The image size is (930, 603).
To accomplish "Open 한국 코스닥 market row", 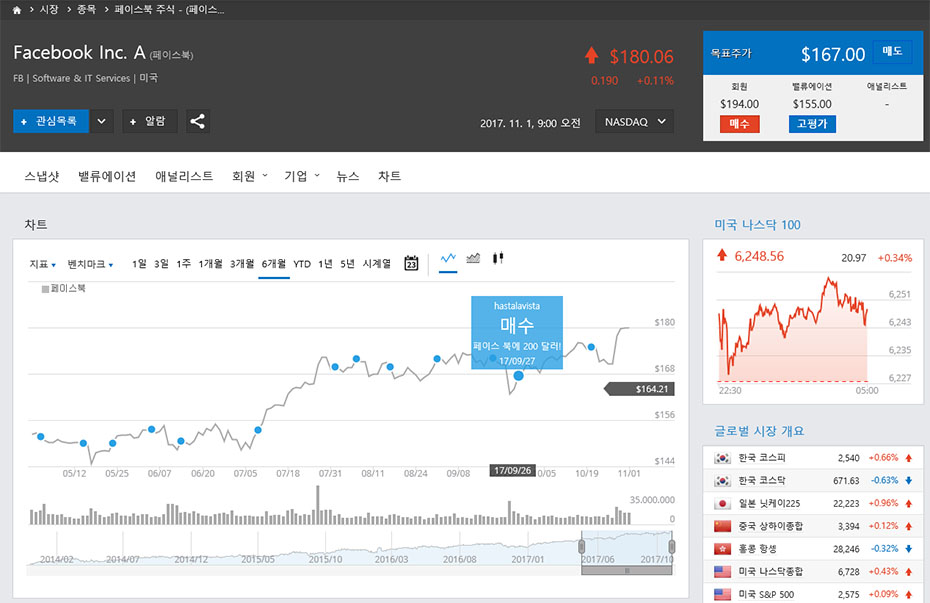I will tap(813, 480).
